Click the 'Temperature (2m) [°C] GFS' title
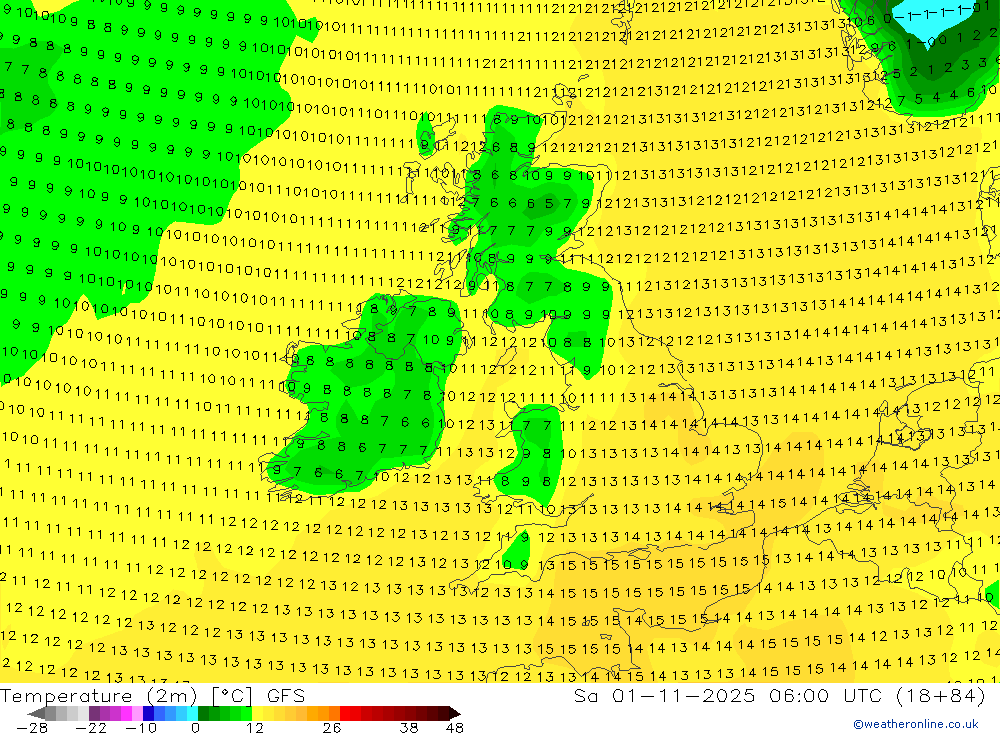 tap(153, 695)
